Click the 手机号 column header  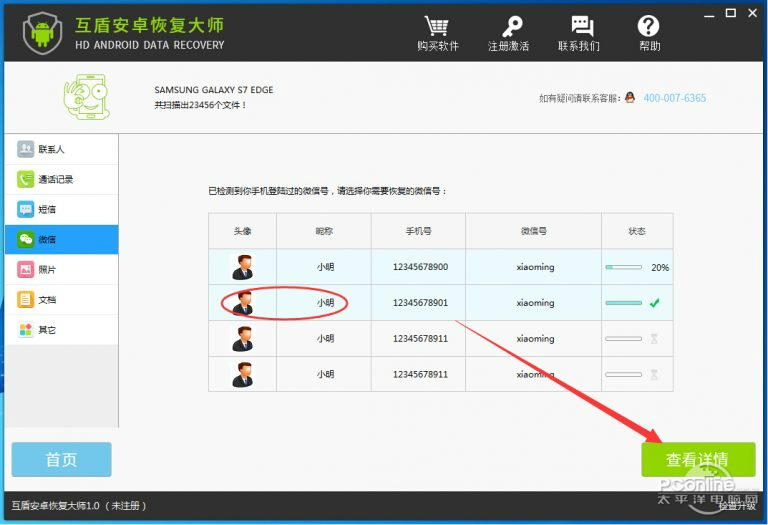point(418,231)
